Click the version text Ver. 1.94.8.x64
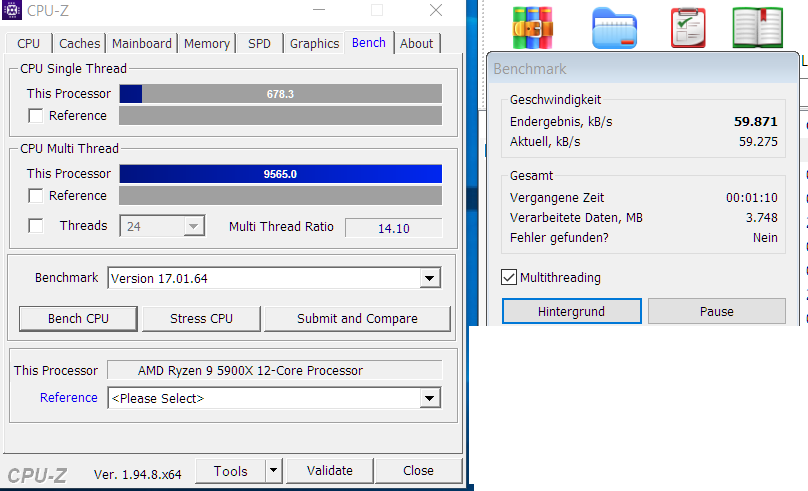 (x=138, y=475)
